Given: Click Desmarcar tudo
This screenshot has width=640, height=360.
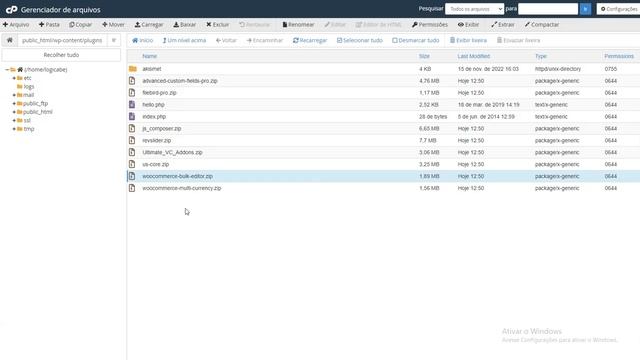Looking at the screenshot, I should (416, 40).
